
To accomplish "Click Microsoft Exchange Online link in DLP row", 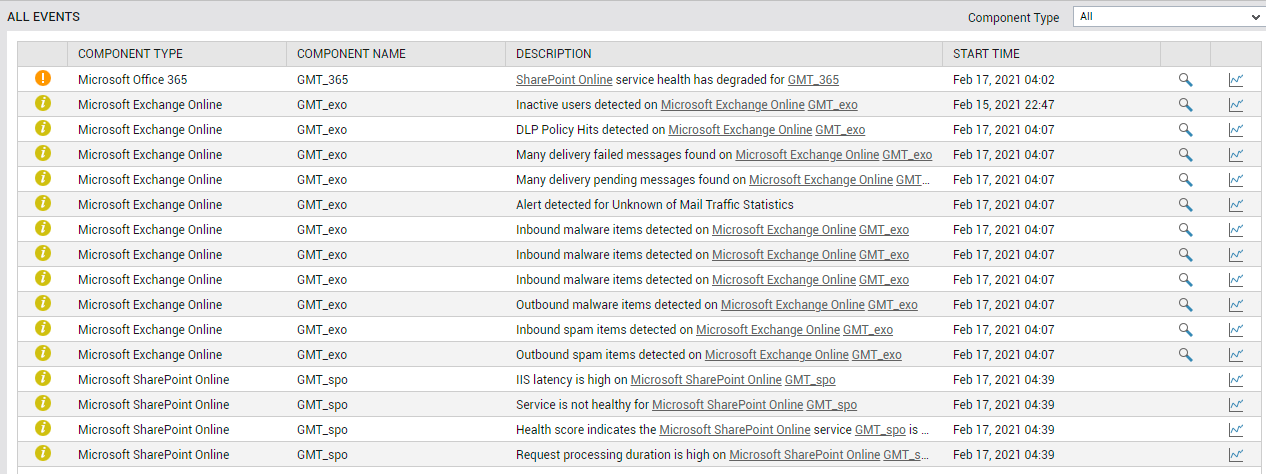I will coord(740,130).
